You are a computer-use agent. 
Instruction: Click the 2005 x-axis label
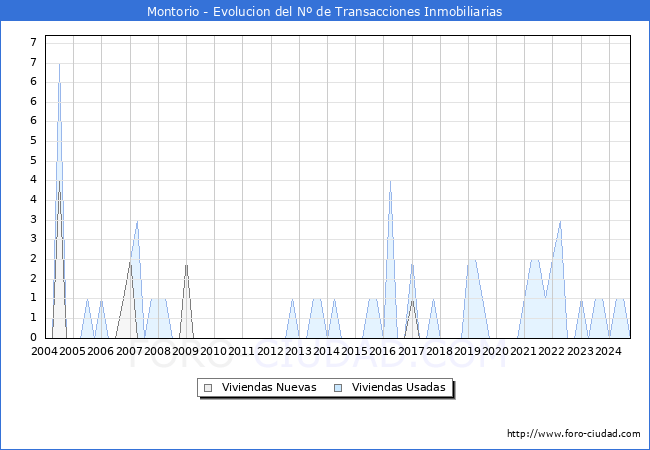[72, 351]
